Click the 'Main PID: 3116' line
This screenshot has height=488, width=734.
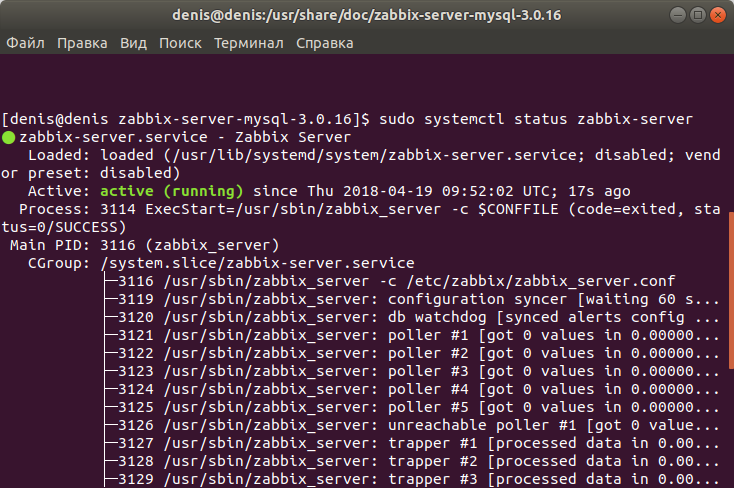(145, 245)
